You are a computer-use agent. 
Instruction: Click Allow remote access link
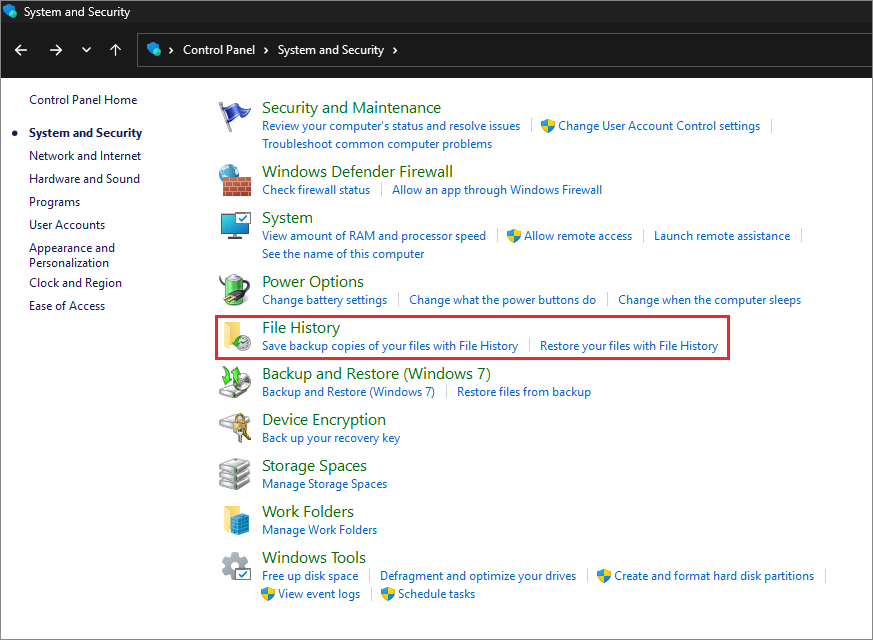(x=578, y=236)
